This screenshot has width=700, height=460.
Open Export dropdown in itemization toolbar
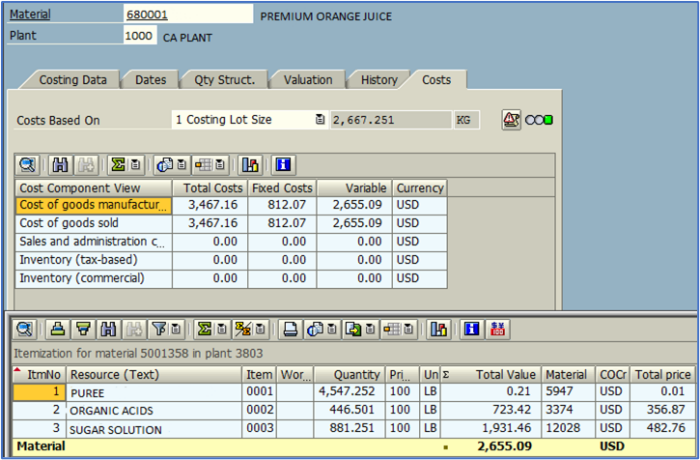tap(370, 330)
